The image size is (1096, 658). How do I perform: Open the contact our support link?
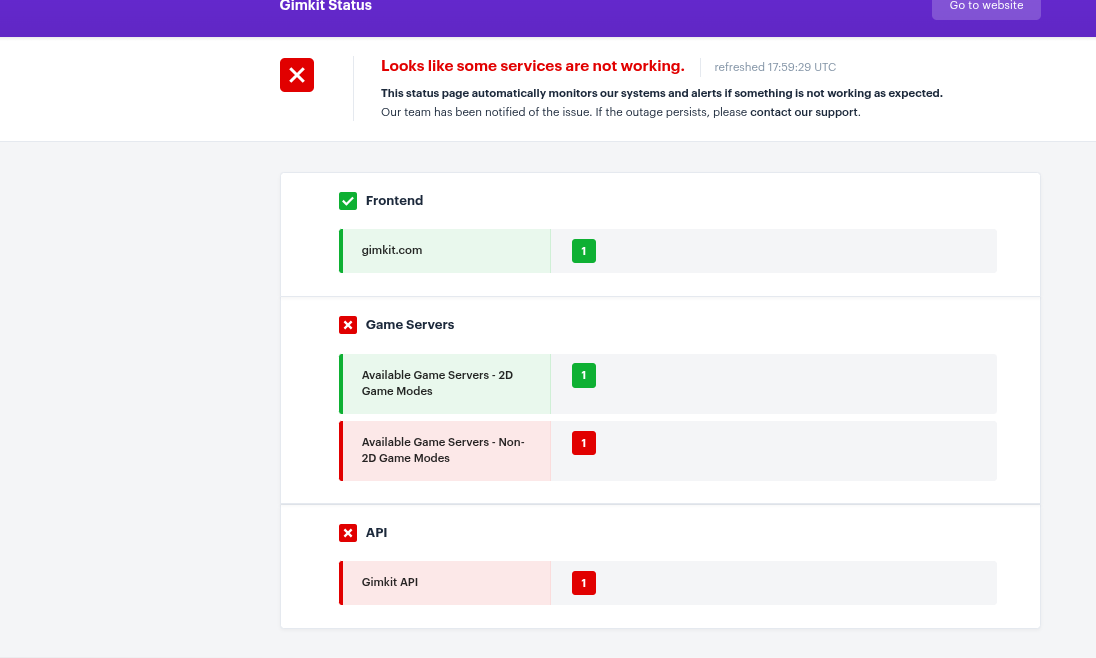pyautogui.click(x=804, y=112)
